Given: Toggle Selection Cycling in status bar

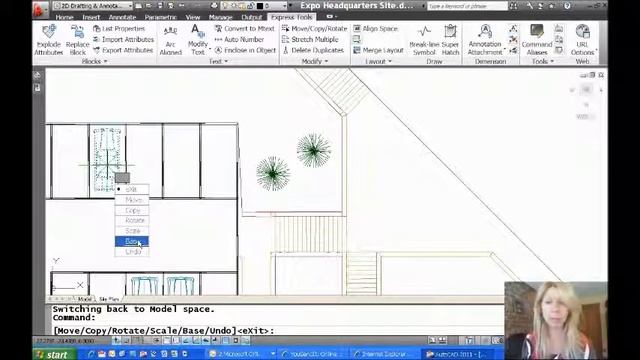Looking at the screenshot, I should pyautogui.click(x=246, y=340).
